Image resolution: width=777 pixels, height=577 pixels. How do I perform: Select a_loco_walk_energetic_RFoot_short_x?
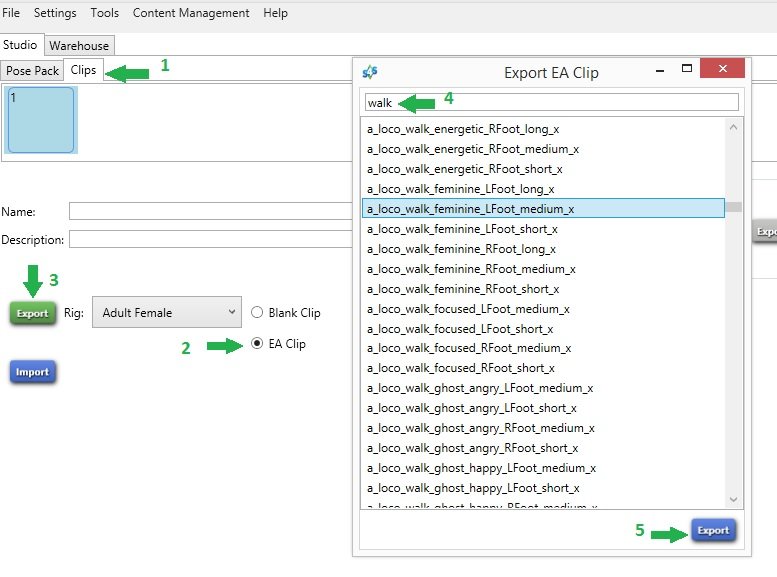(543, 169)
